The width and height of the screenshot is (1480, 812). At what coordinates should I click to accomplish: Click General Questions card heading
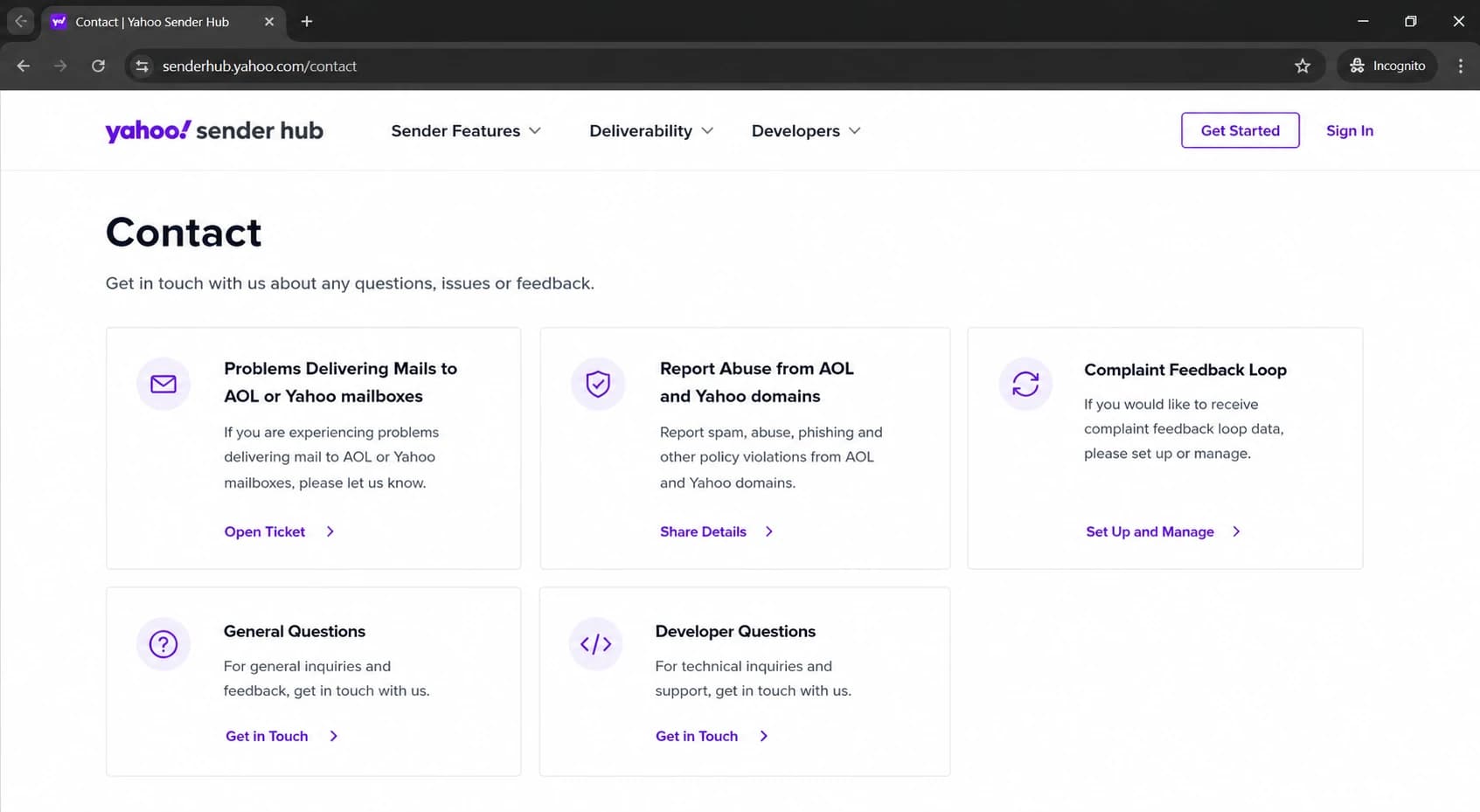(295, 631)
